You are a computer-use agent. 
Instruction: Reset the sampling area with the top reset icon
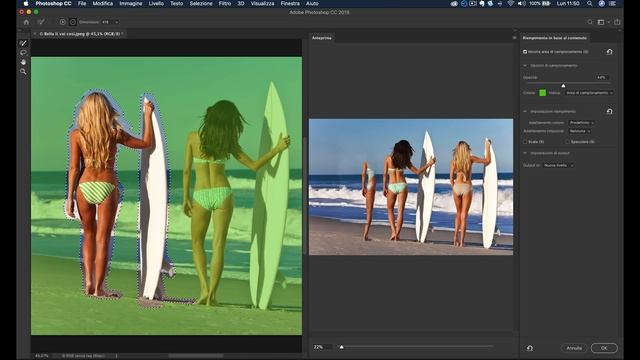pos(609,52)
